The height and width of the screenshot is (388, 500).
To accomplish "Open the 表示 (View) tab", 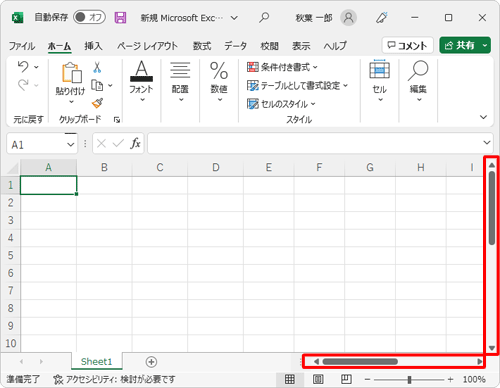I will pos(301,46).
